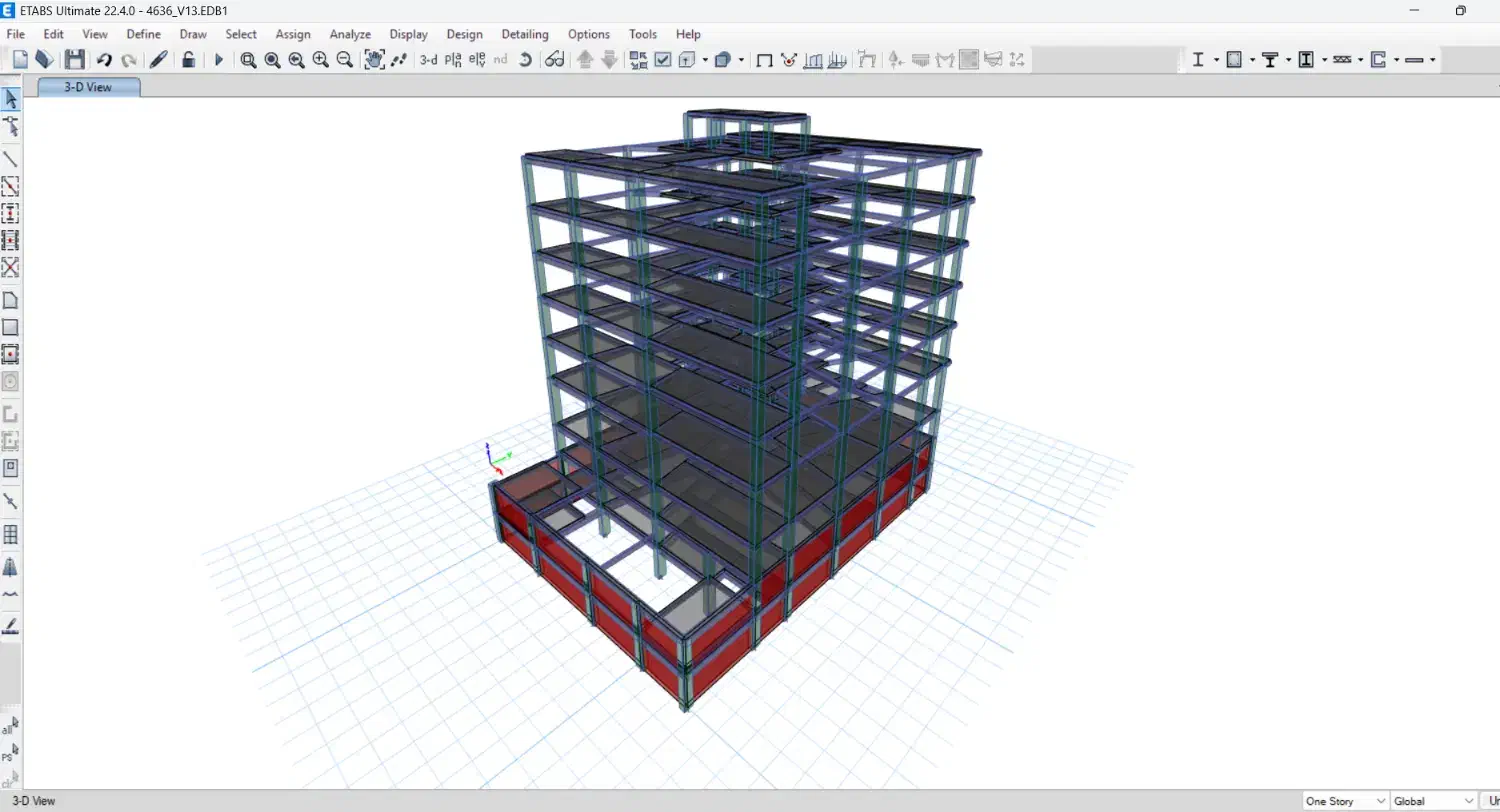Viewport: 1500px width, 812px height.
Task: Select the 3-D View tab
Action: coord(88,87)
